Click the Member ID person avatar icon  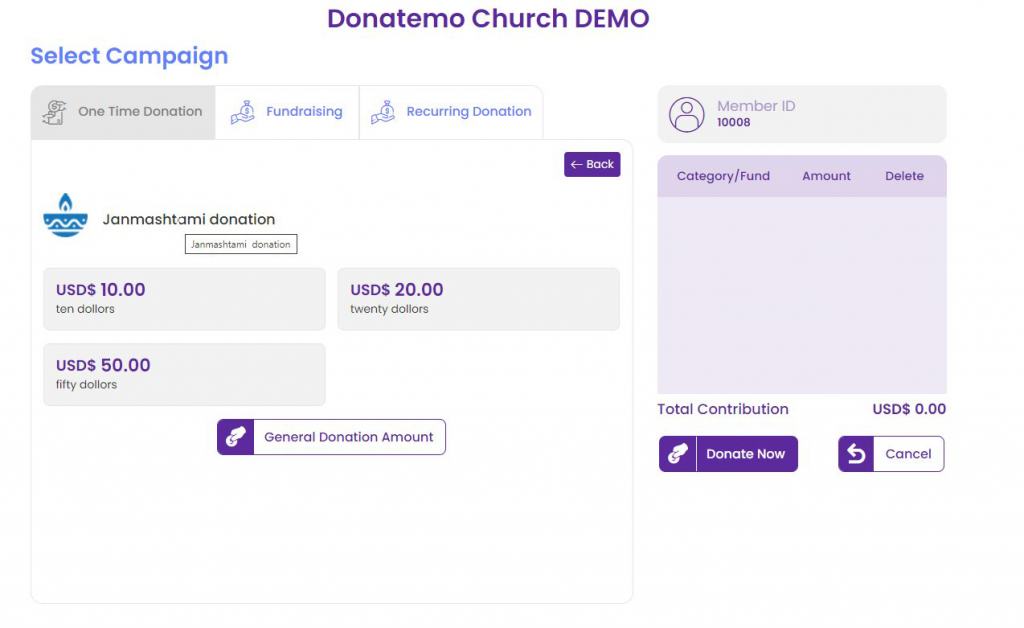point(686,114)
